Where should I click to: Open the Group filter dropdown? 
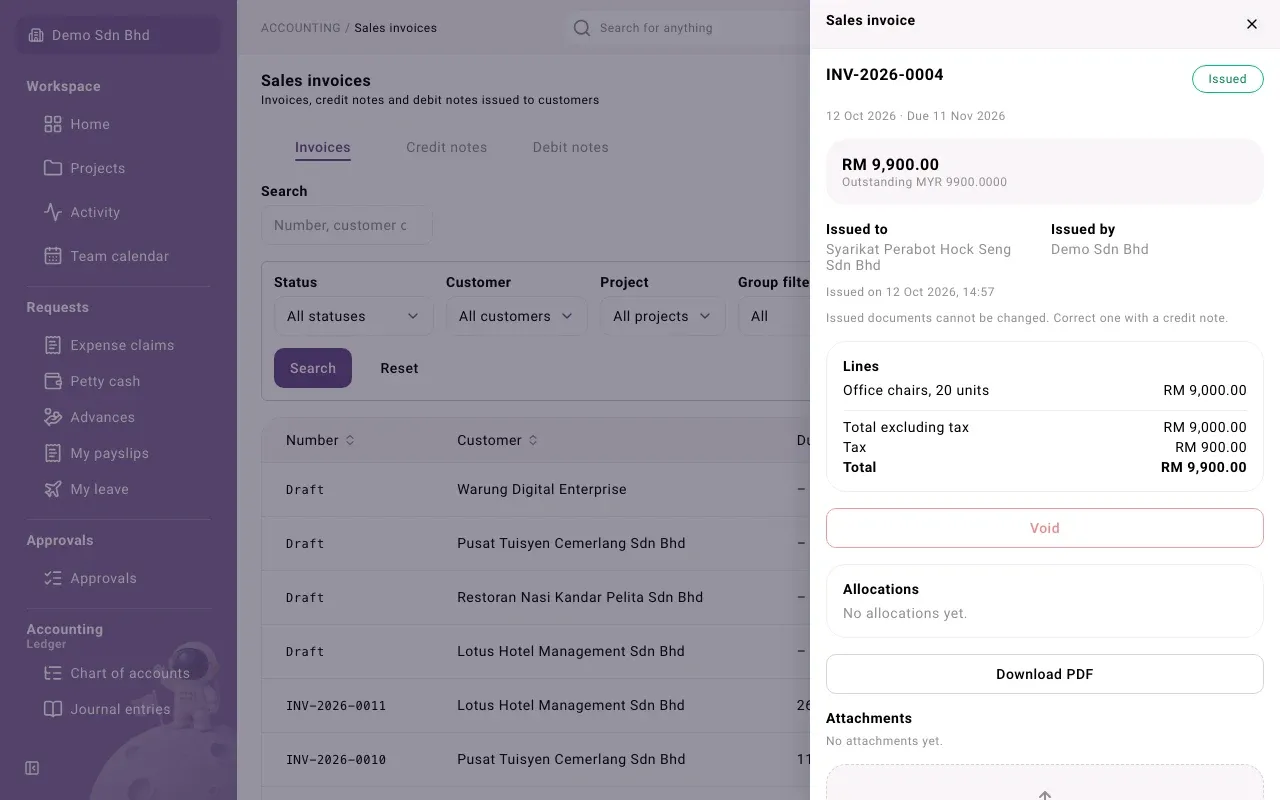[x=774, y=316]
